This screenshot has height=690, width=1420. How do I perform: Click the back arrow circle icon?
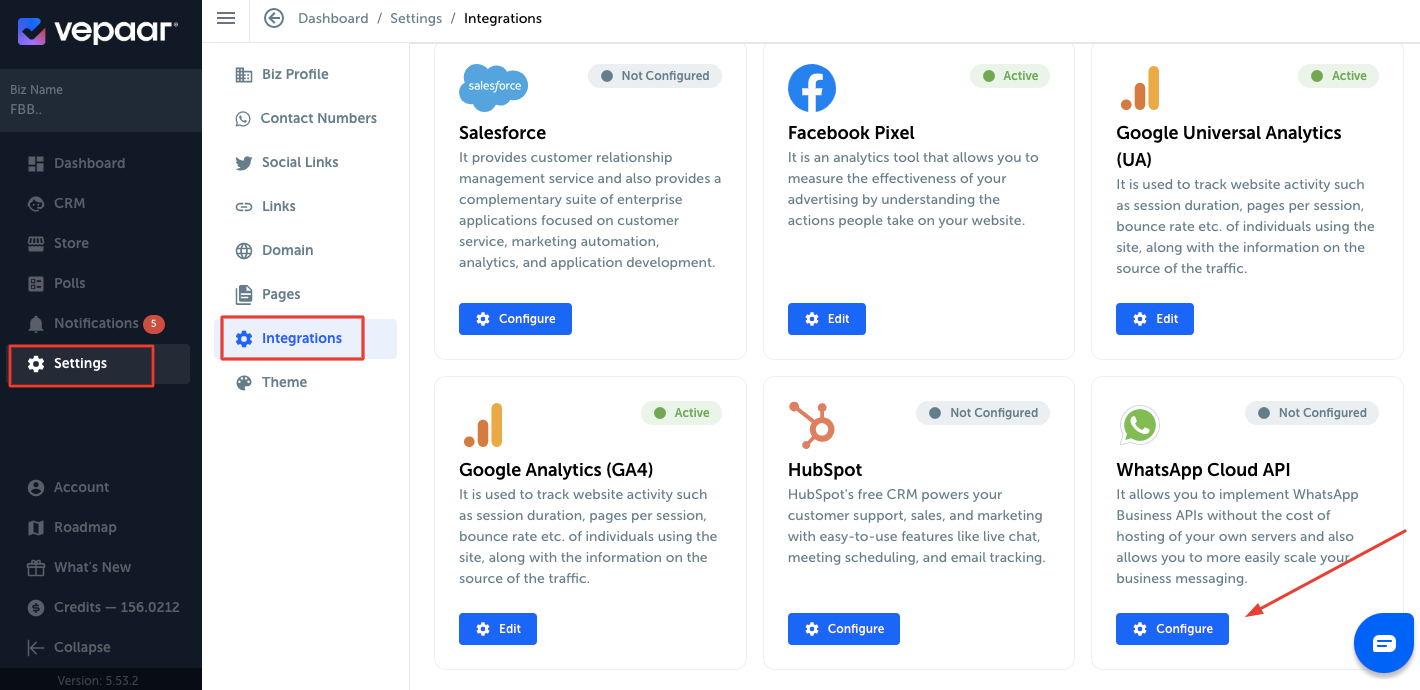pos(273,18)
